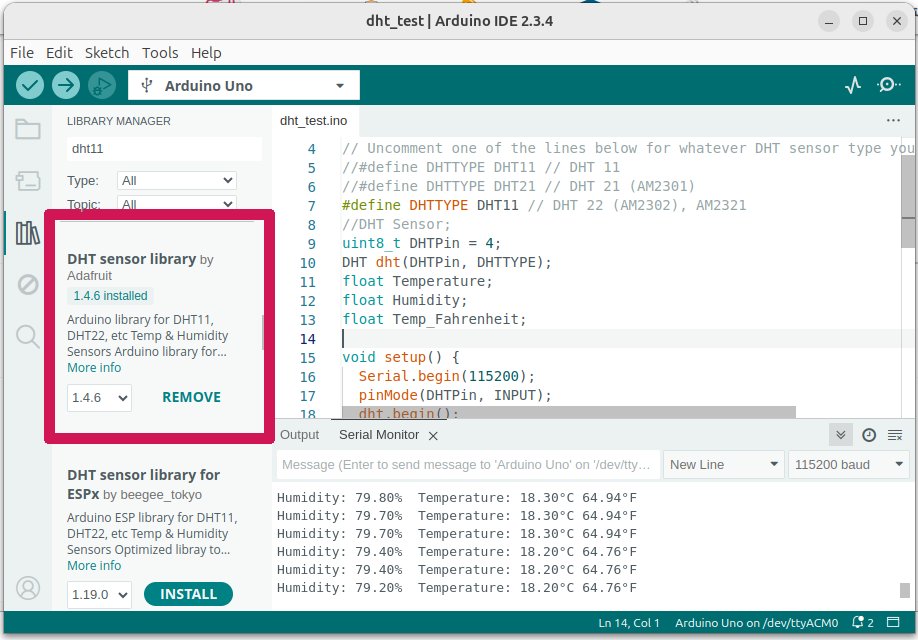Viewport: 918px width, 640px height.
Task: Open the 115200 baud rate dropdown
Action: [848, 464]
